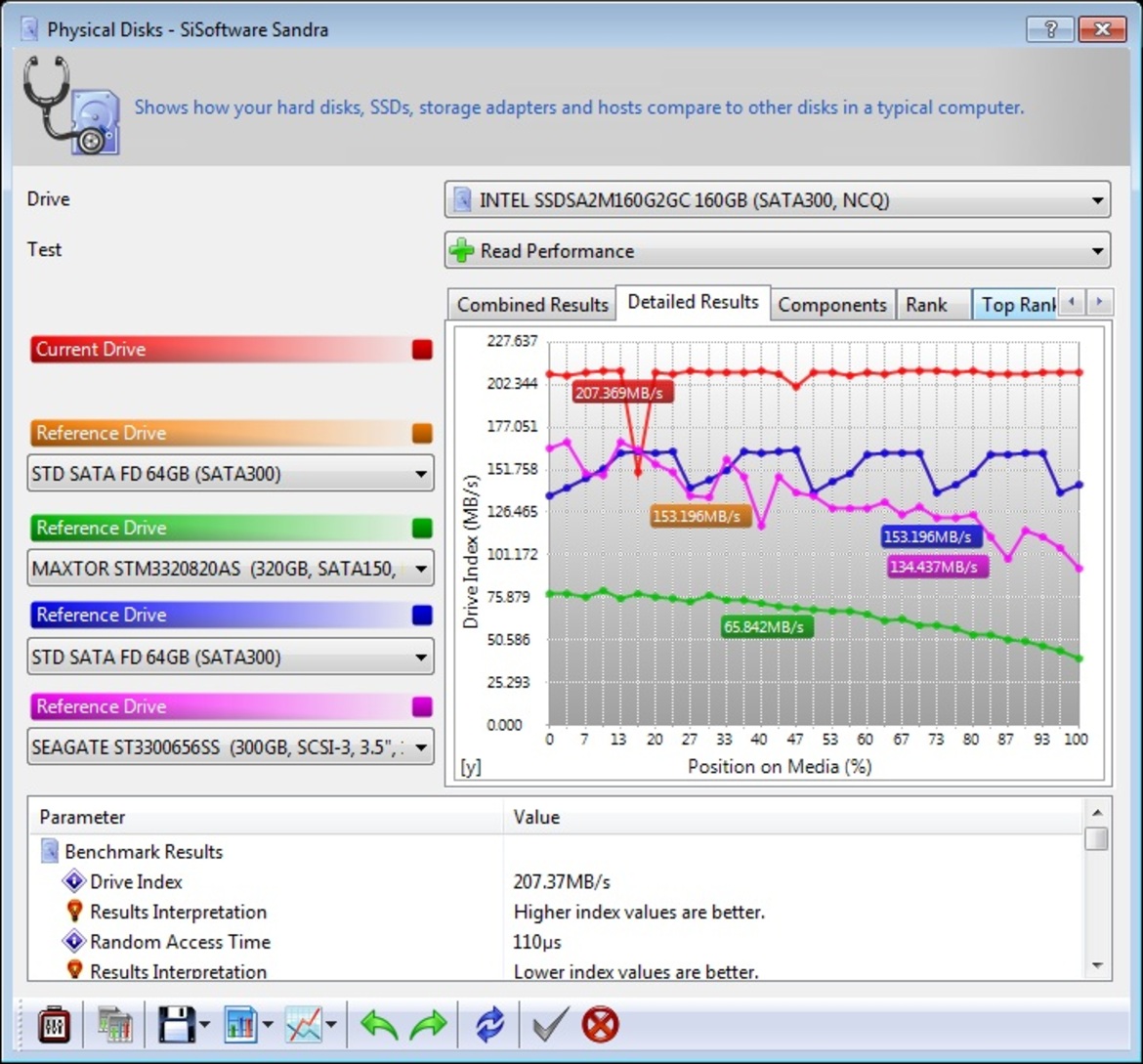This screenshot has width=1143, height=1064.
Task: Click the results list scrollbar thumb
Action: pyautogui.click(x=1096, y=838)
